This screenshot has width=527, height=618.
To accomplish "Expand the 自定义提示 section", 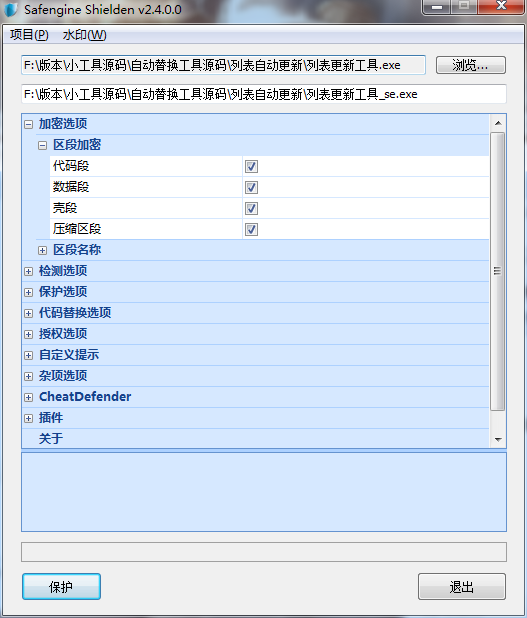I will pyautogui.click(x=28, y=355).
